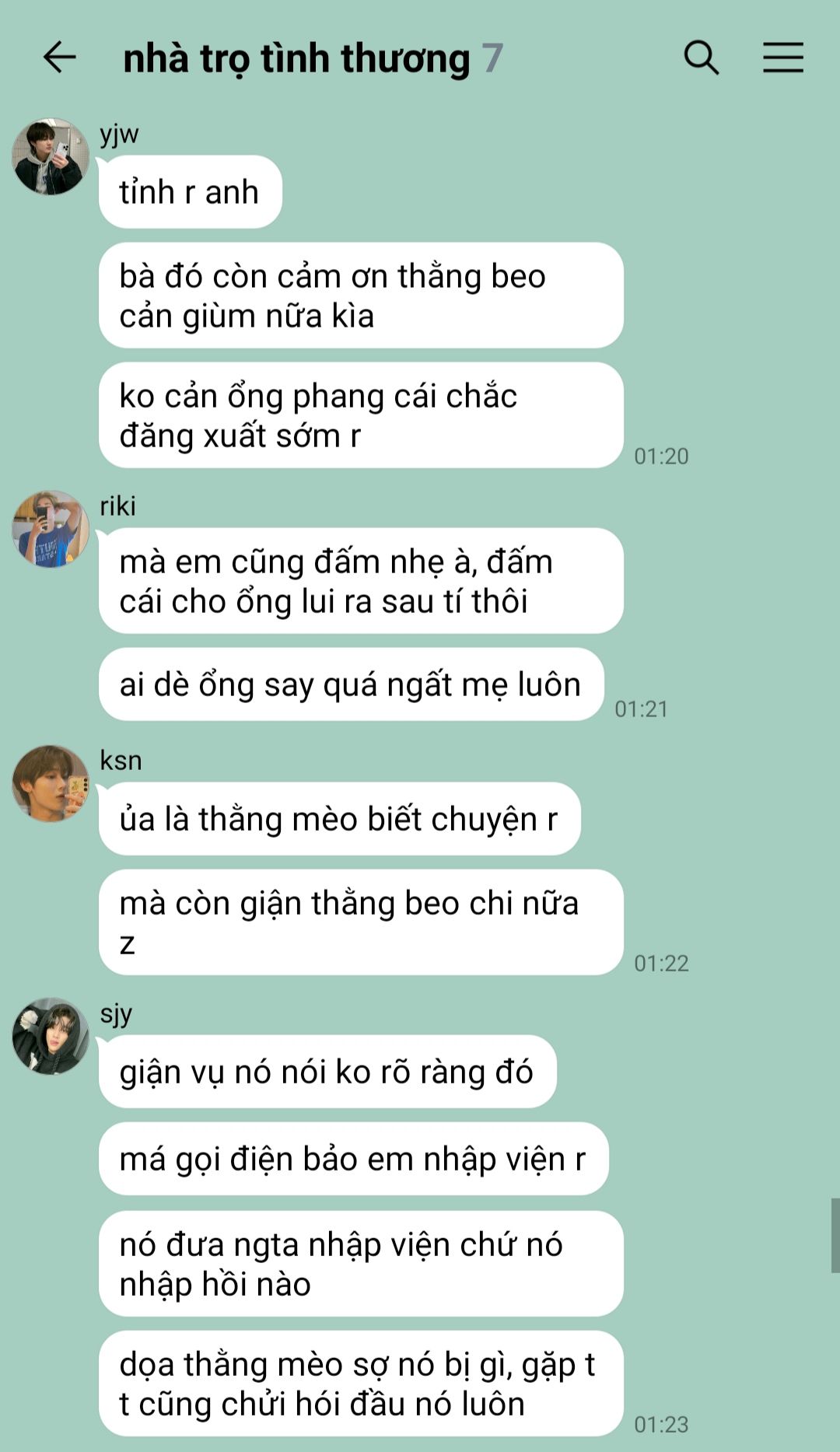Tap the group title nhà trọ tình thương
This screenshot has width=840, height=1452.
click(296, 59)
